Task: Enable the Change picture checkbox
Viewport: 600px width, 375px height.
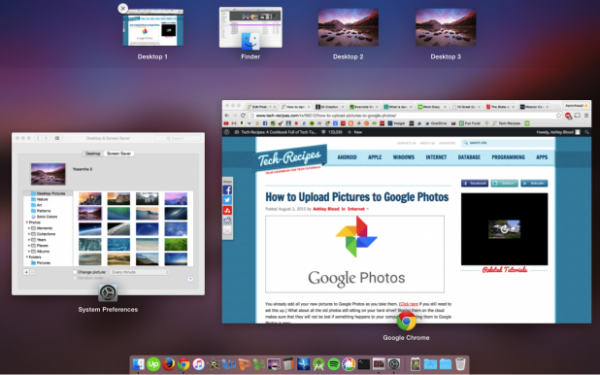Action: (x=75, y=272)
